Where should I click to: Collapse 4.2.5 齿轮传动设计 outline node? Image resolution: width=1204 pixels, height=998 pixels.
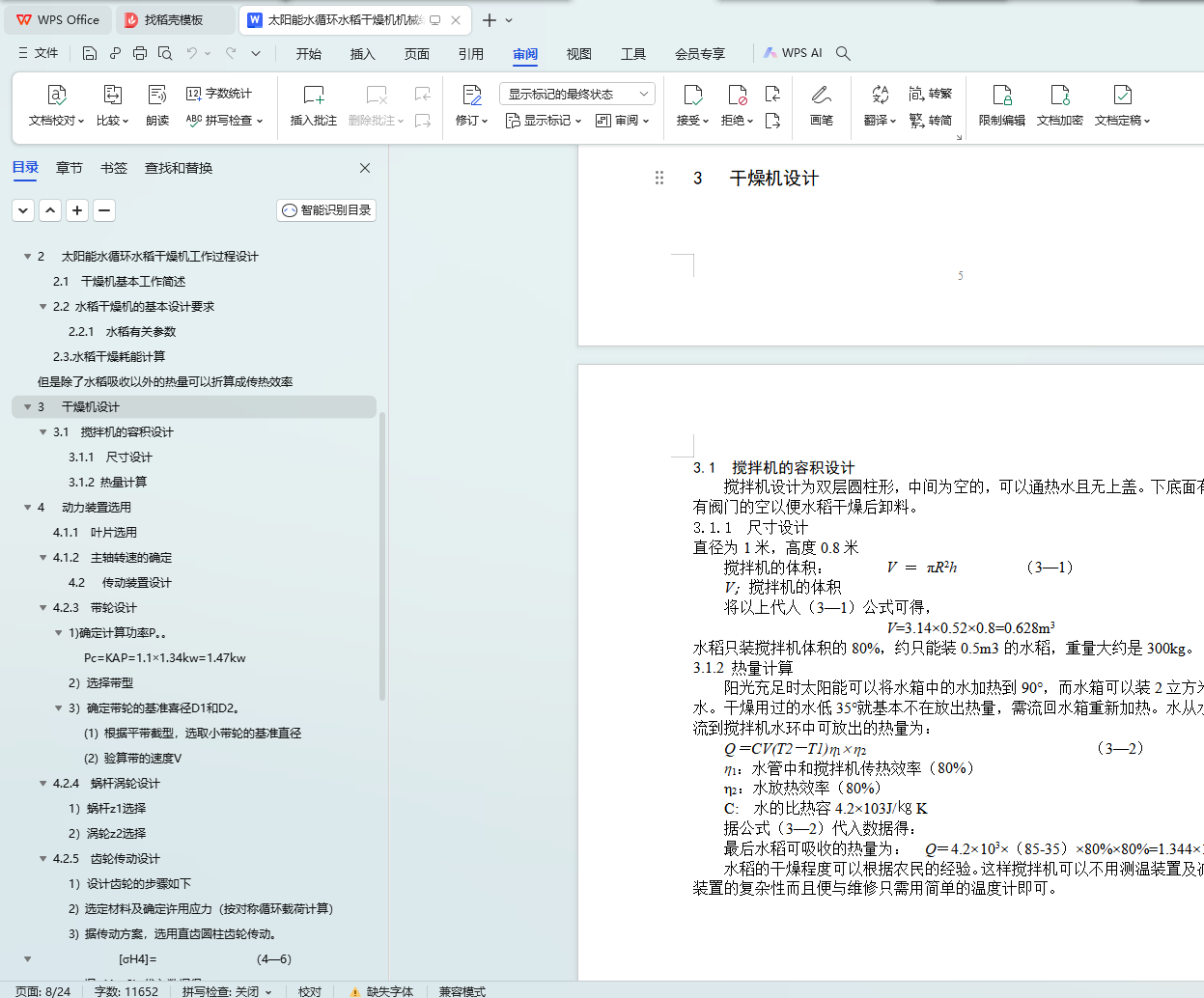[42, 859]
